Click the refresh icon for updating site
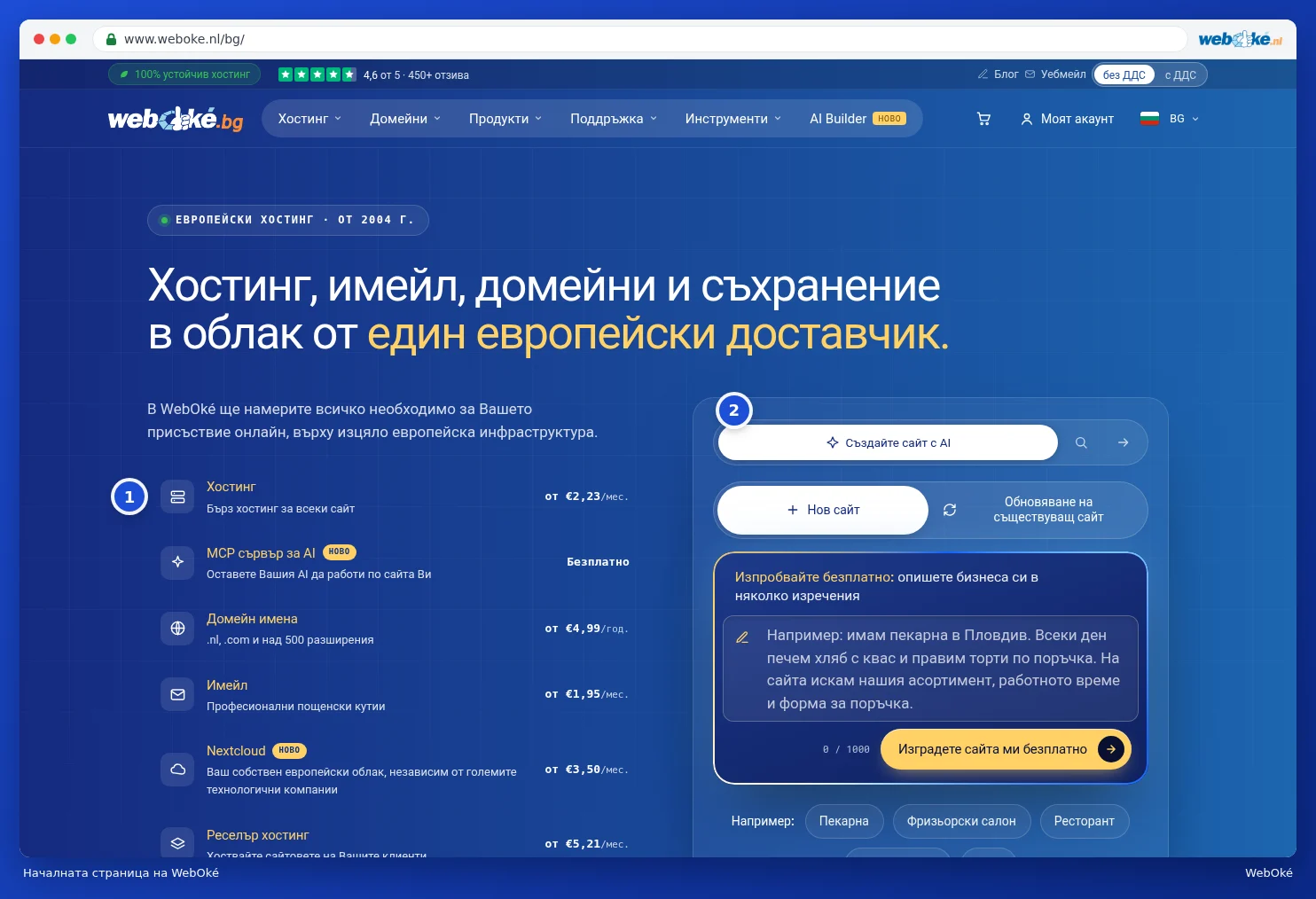 [950, 510]
